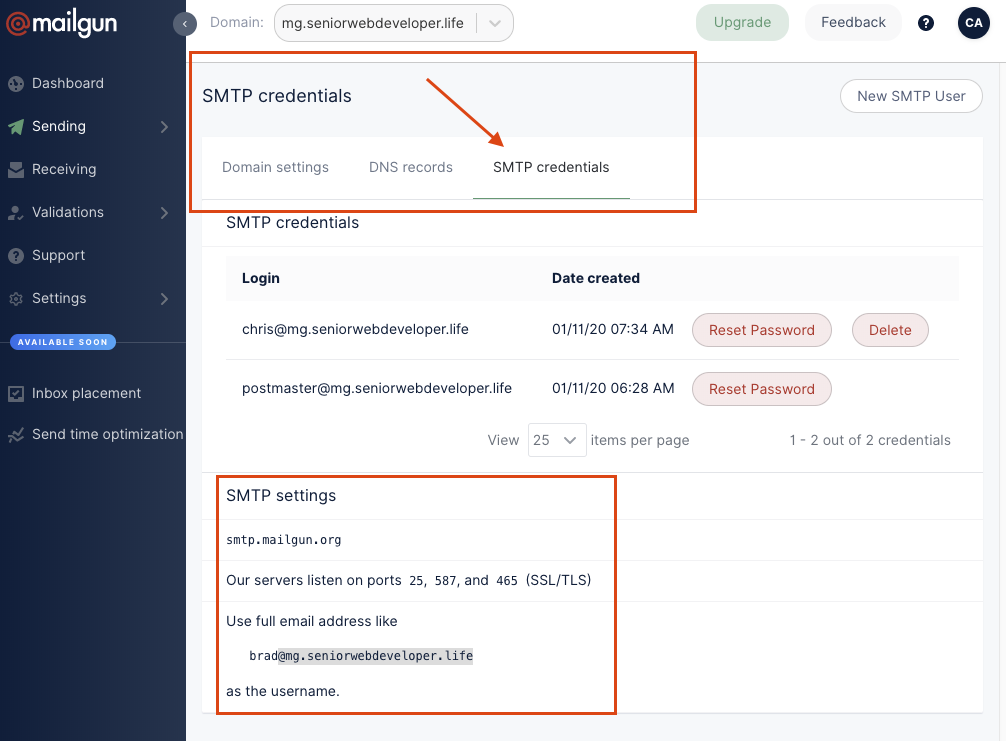Click the Receiving envelope icon

(16, 169)
